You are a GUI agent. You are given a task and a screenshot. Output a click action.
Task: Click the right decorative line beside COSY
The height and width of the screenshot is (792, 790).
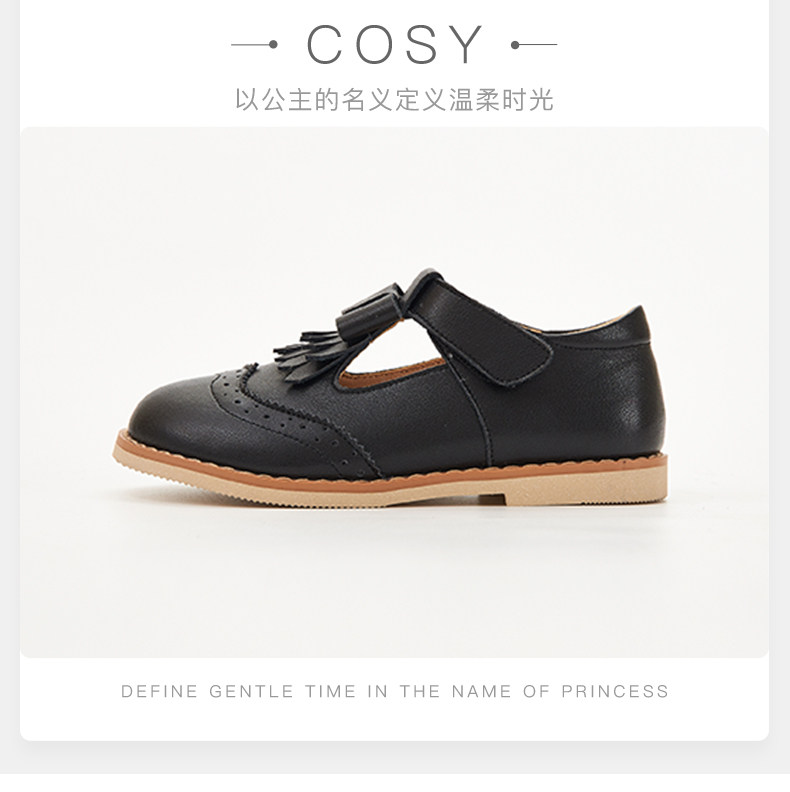(x=534, y=45)
